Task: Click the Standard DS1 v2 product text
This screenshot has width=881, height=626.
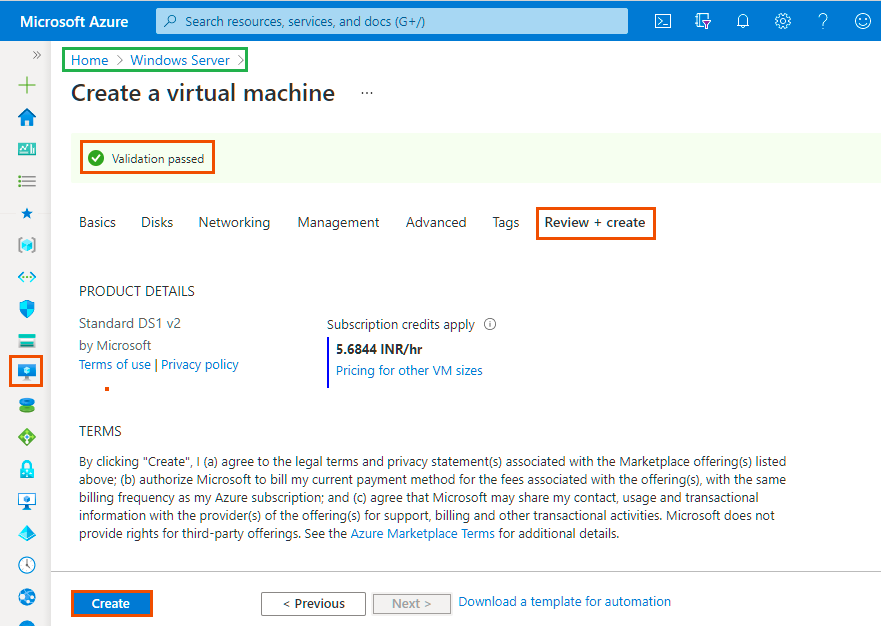Action: pyautogui.click(x=130, y=323)
